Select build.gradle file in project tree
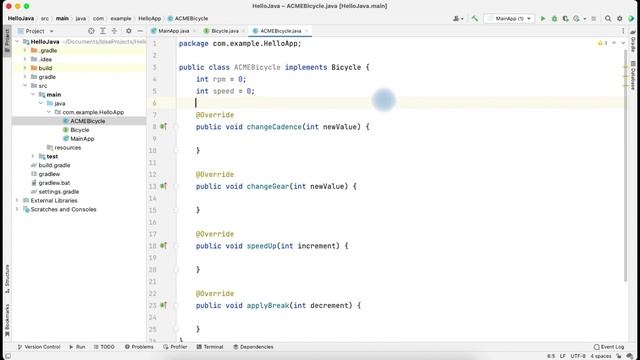Viewport: 640px width, 360px height. [x=54, y=165]
